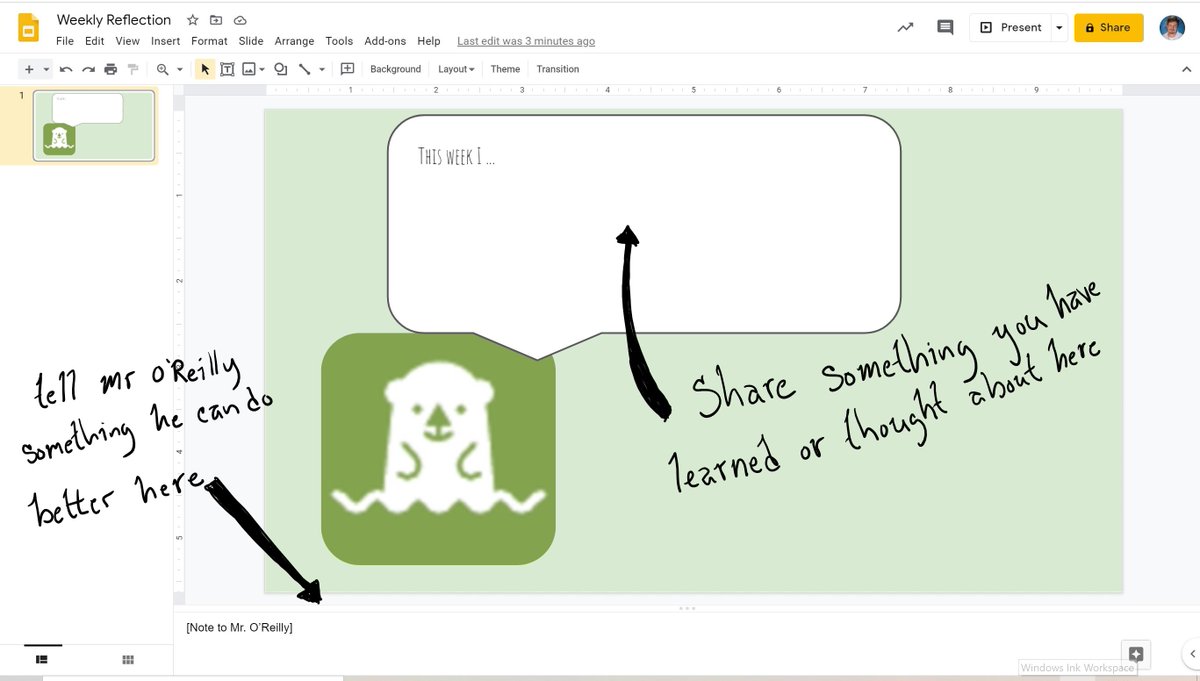The image size is (1200, 681).
Task: Expand new slide layout dropdown arrow
Action: tap(46, 69)
